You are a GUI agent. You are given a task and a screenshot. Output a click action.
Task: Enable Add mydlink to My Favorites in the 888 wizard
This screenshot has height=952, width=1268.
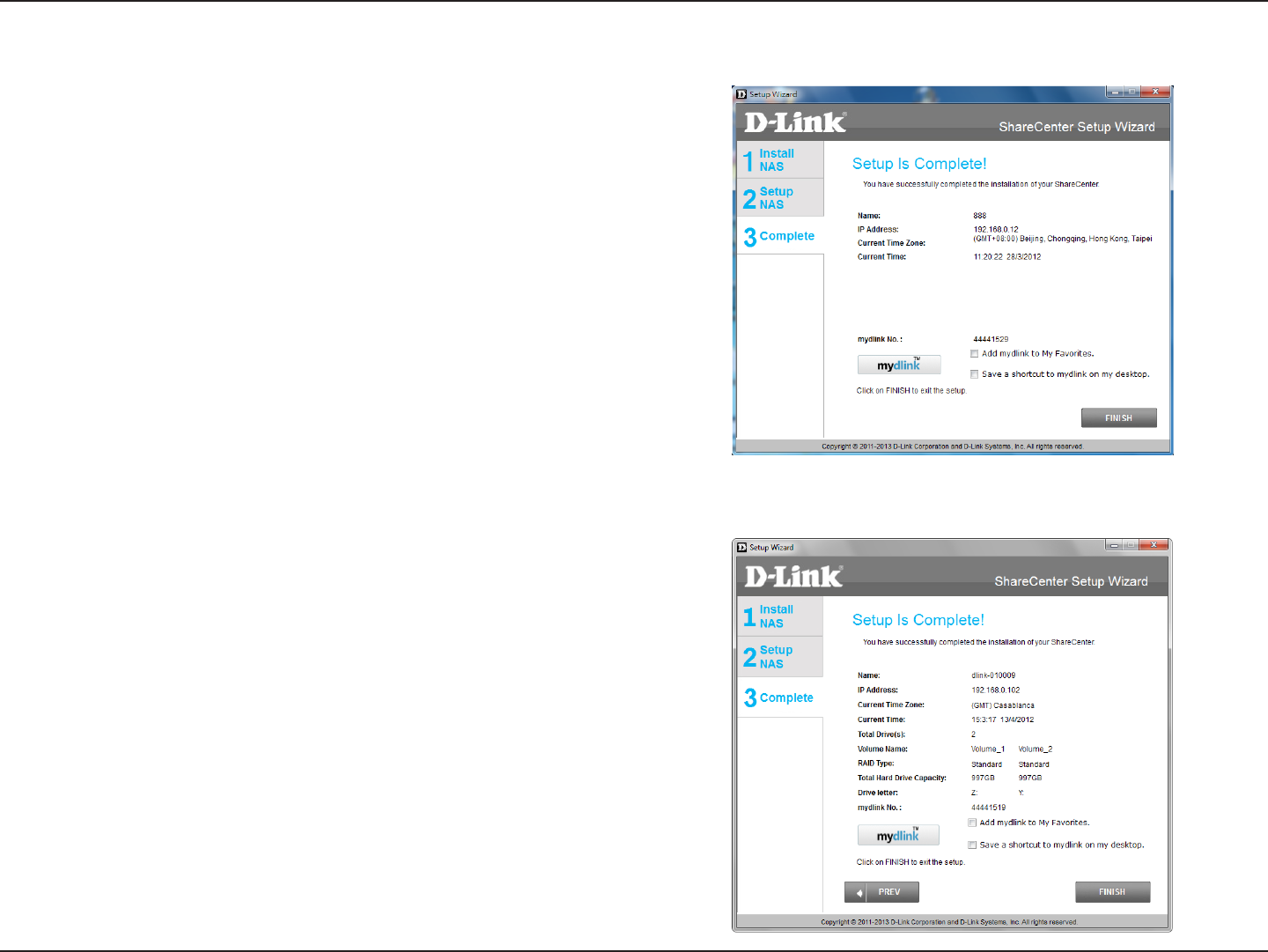click(975, 354)
